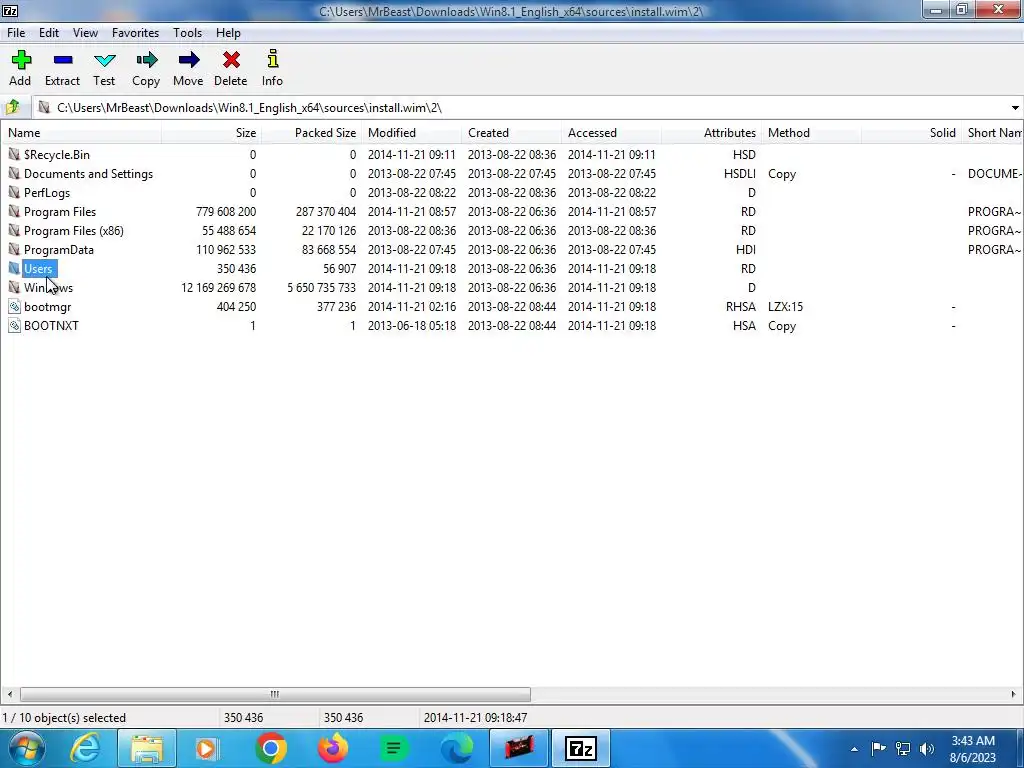Click the Documents and Settings folder icon
Screen dimensions: 1024x768
(x=14, y=174)
